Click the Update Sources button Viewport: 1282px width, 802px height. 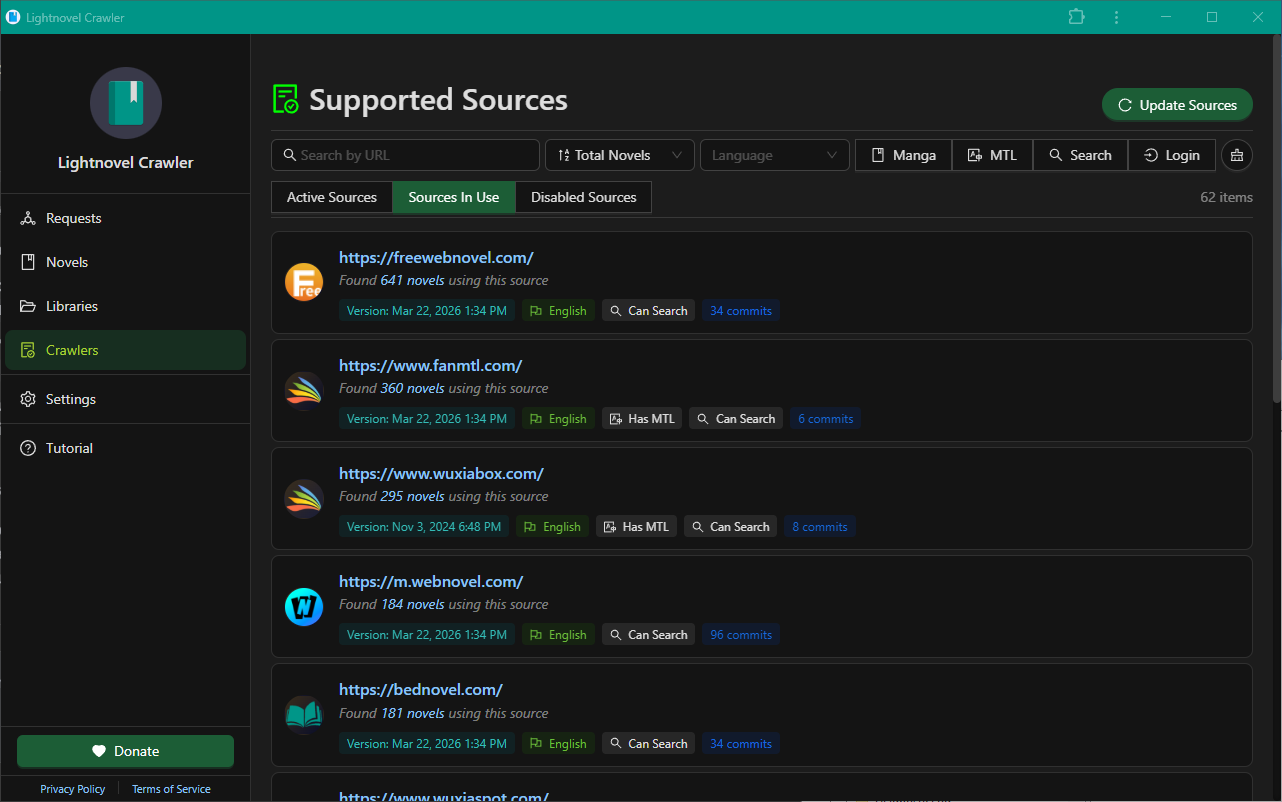[x=1177, y=105]
